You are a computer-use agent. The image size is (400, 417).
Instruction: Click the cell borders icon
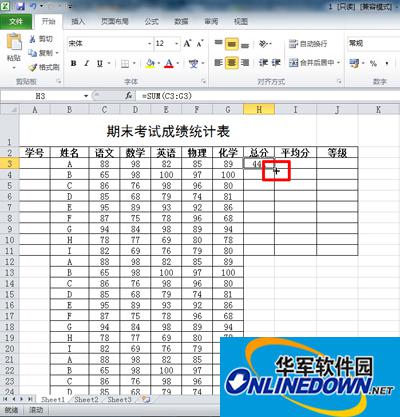tap(125, 63)
